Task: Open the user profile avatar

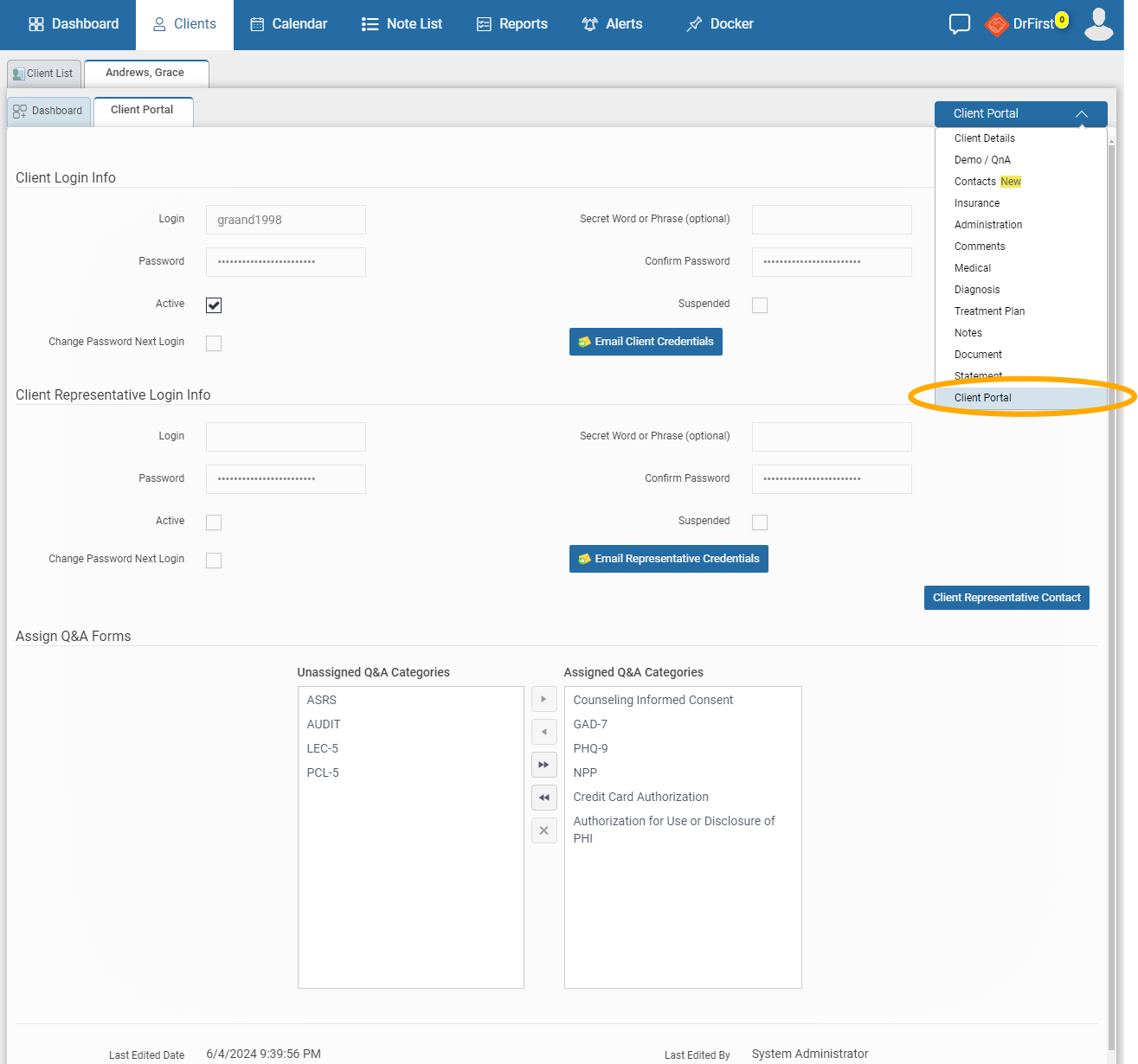Action: tap(1098, 24)
